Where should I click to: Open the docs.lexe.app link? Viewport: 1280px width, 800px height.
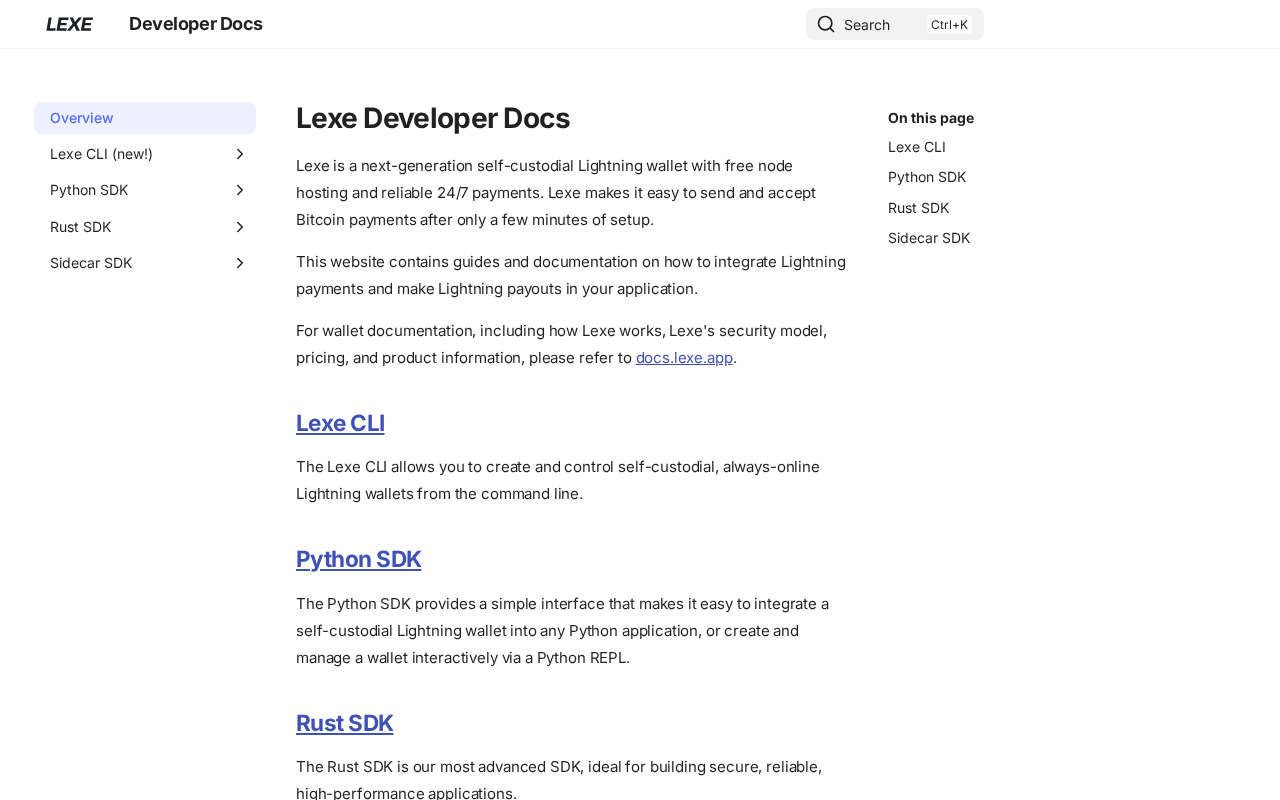(684, 357)
